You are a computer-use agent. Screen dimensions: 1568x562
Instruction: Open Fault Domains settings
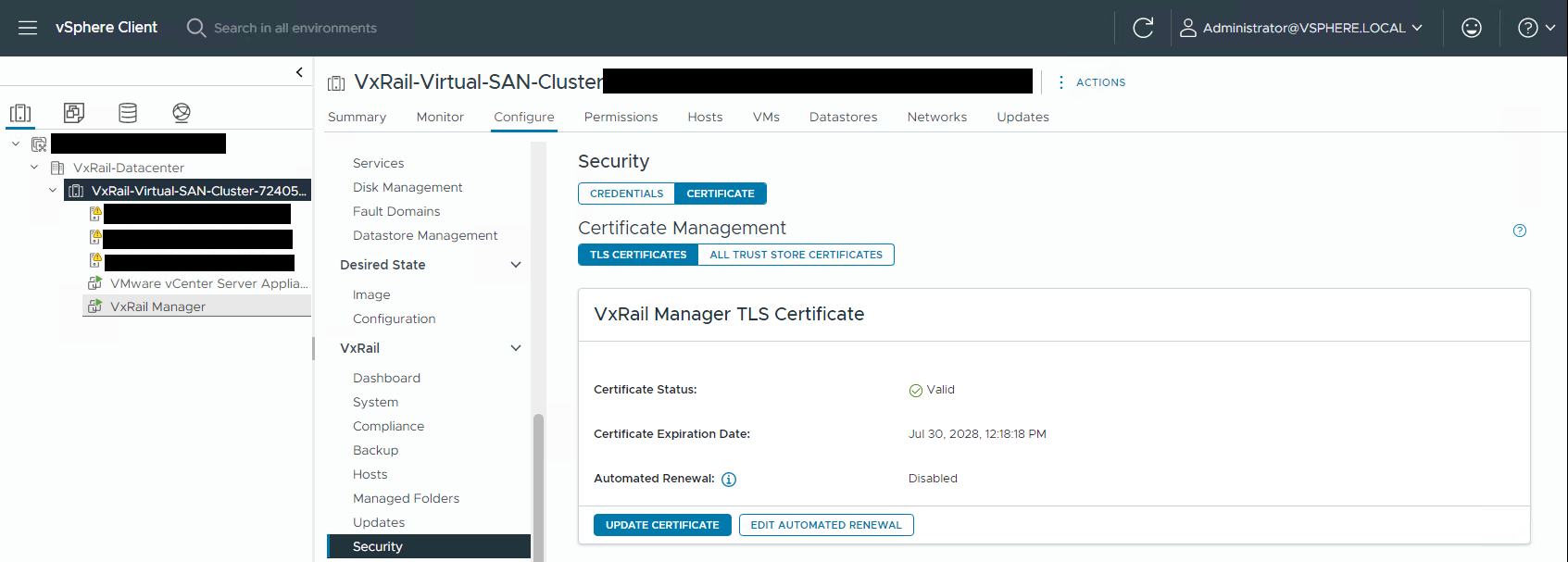click(396, 211)
